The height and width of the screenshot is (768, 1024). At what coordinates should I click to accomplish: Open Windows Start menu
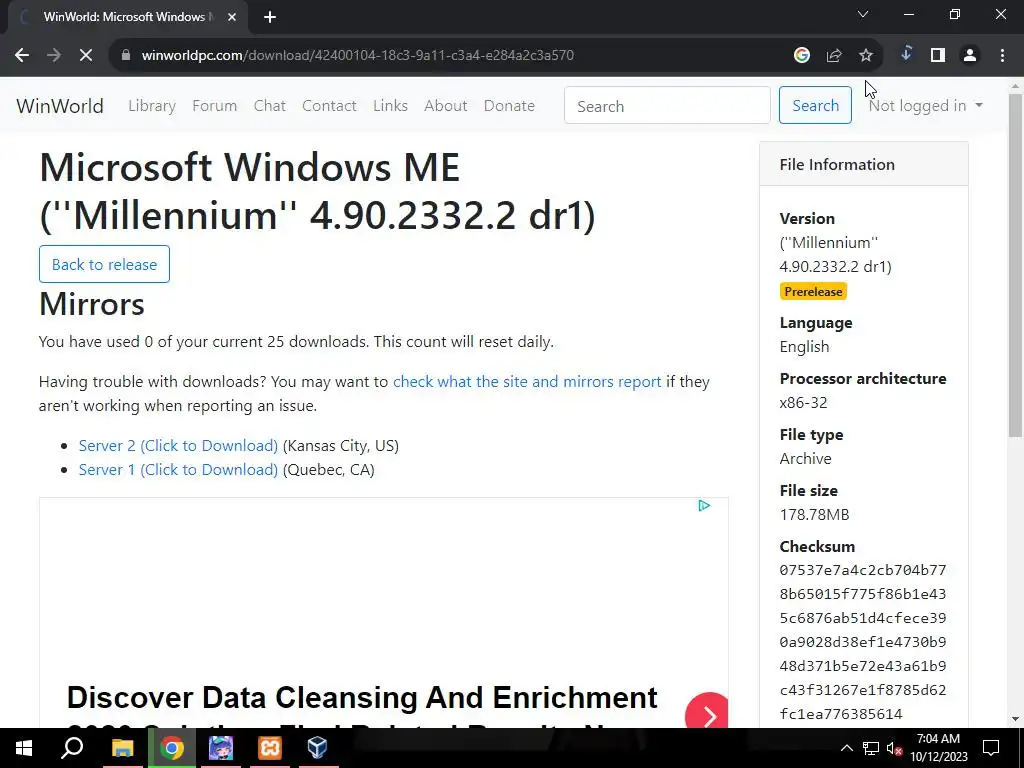(x=24, y=748)
